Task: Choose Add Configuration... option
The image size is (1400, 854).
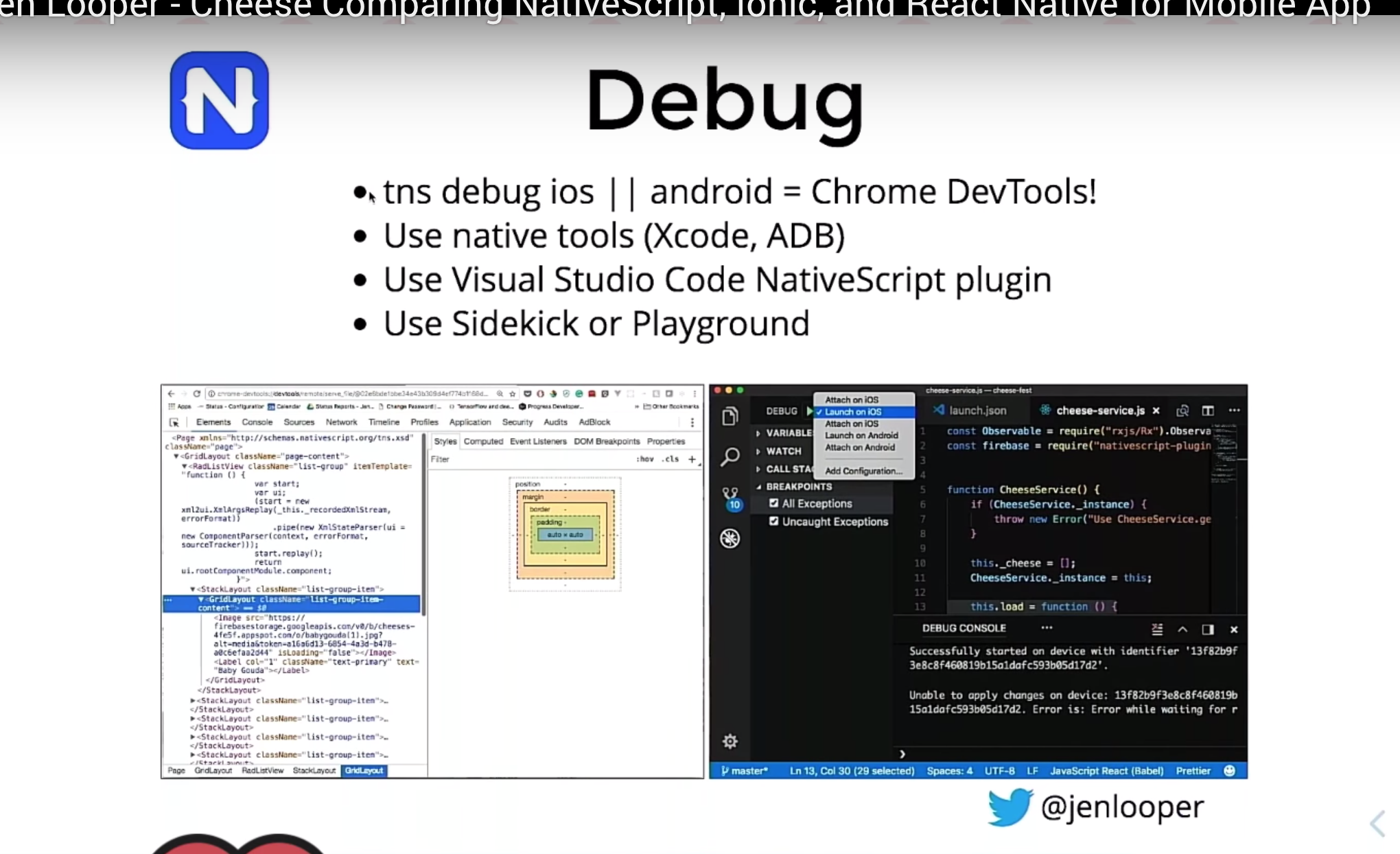Action: (x=863, y=471)
